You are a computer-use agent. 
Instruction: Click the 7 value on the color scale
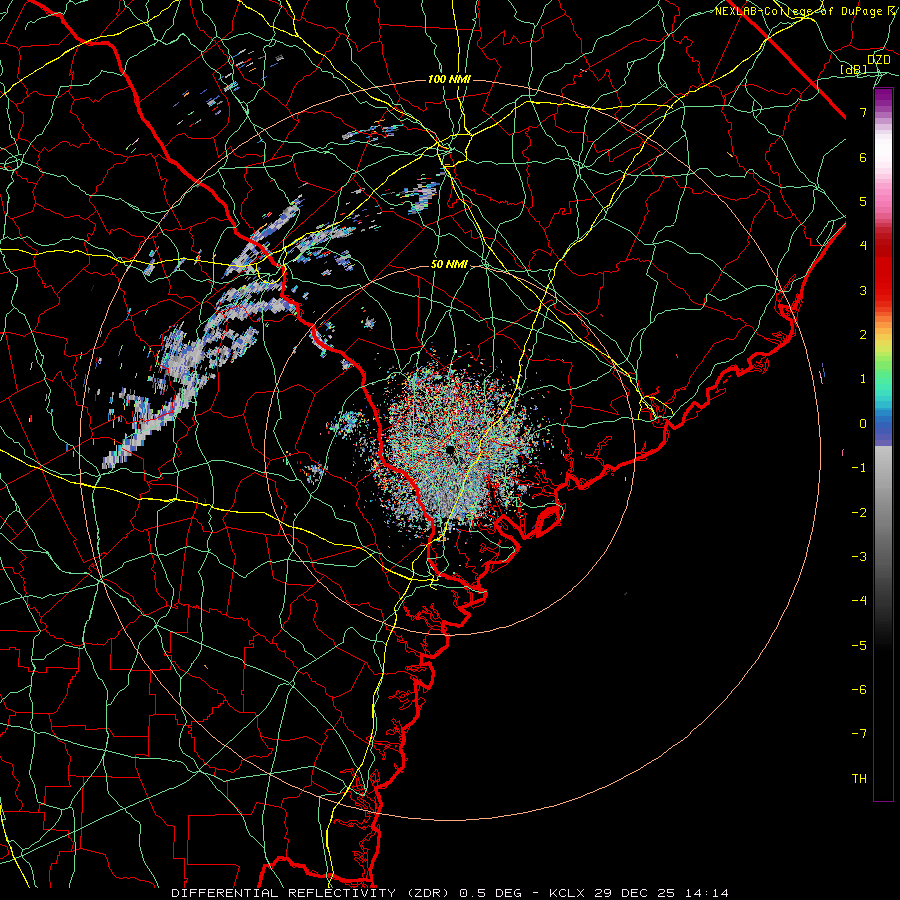tap(863, 112)
